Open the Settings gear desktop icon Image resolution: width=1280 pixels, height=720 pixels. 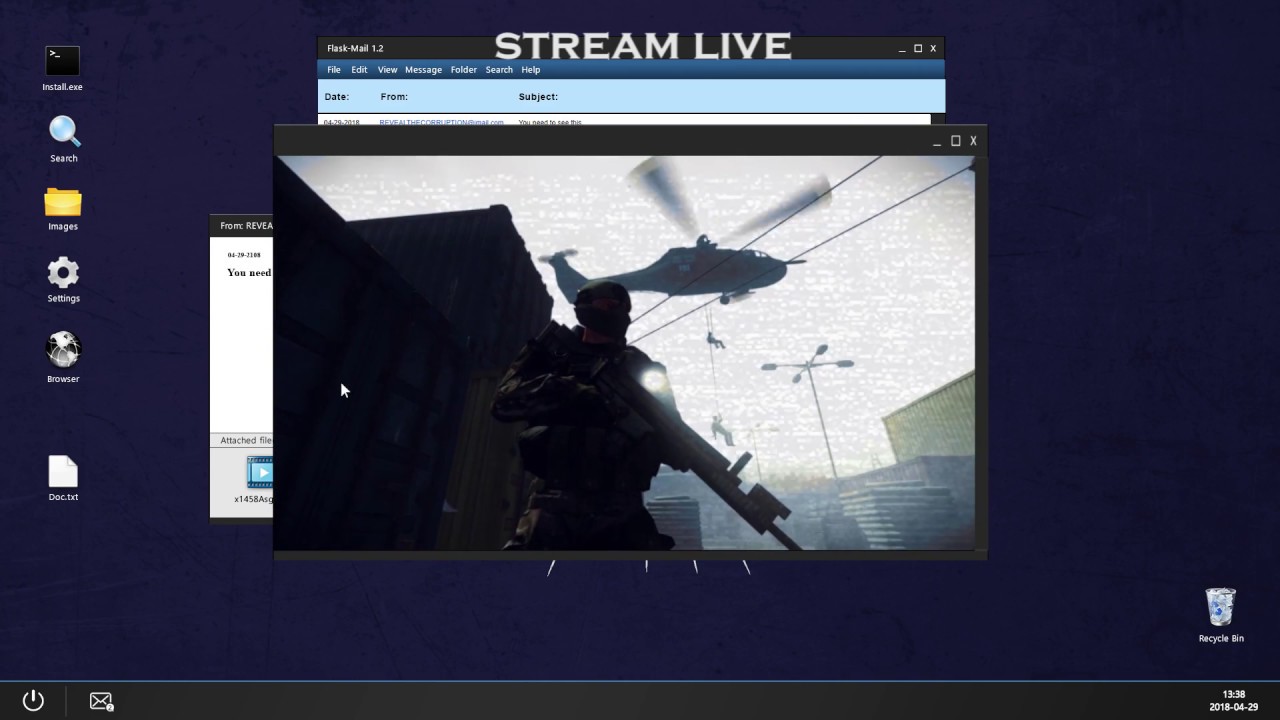63,273
